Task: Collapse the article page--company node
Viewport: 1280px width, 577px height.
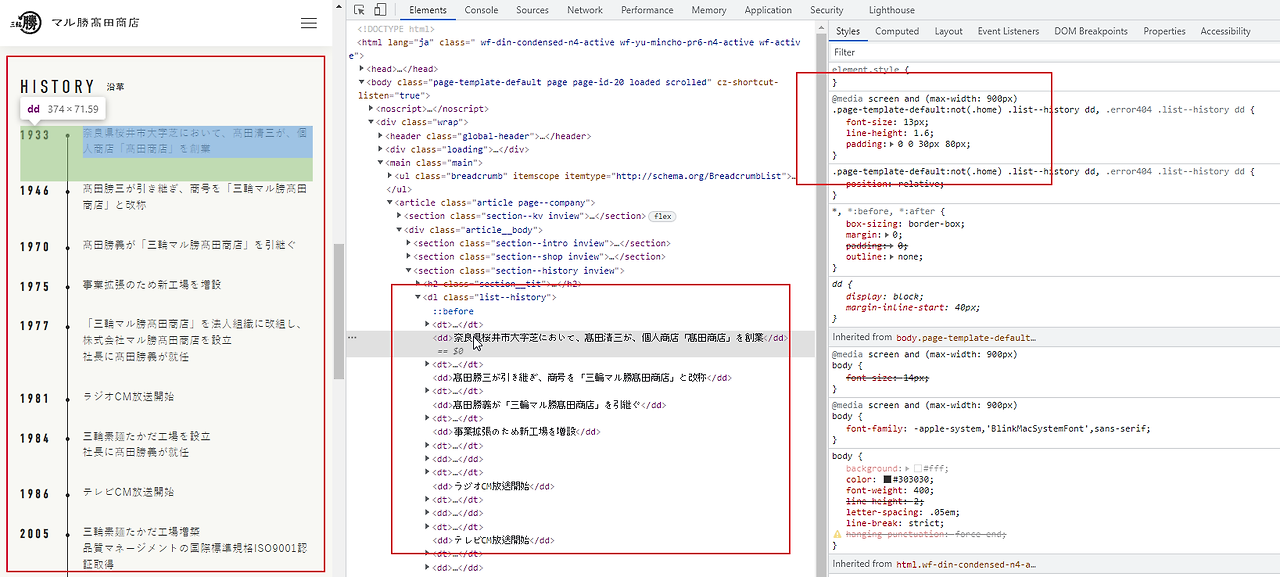Action: [x=391, y=203]
